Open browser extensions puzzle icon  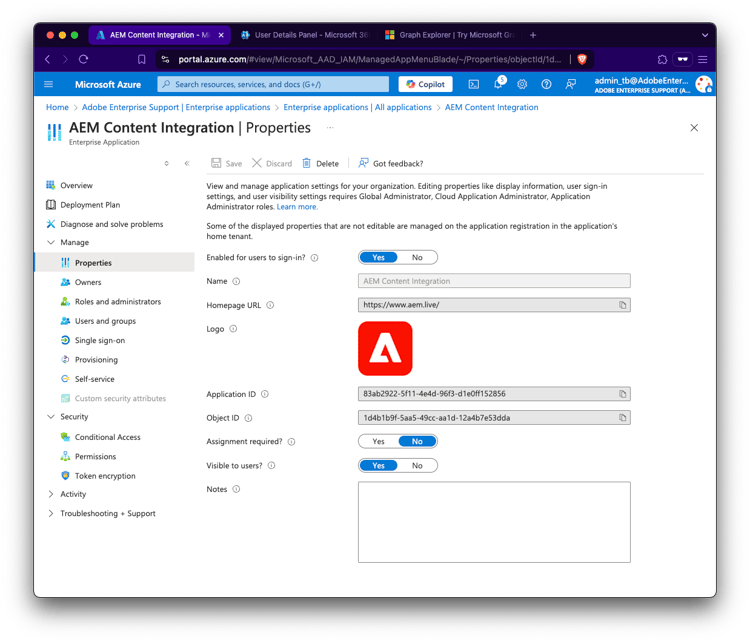(662, 59)
